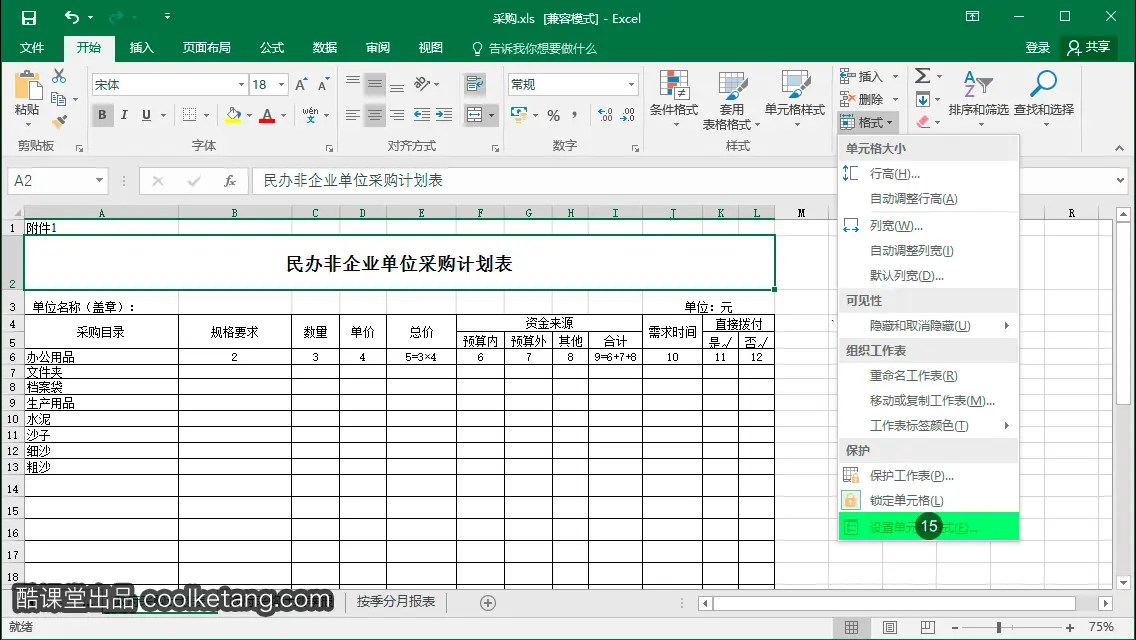Click the Format (格式) button
This screenshot has height=640, width=1136.
pyautogui.click(x=869, y=122)
